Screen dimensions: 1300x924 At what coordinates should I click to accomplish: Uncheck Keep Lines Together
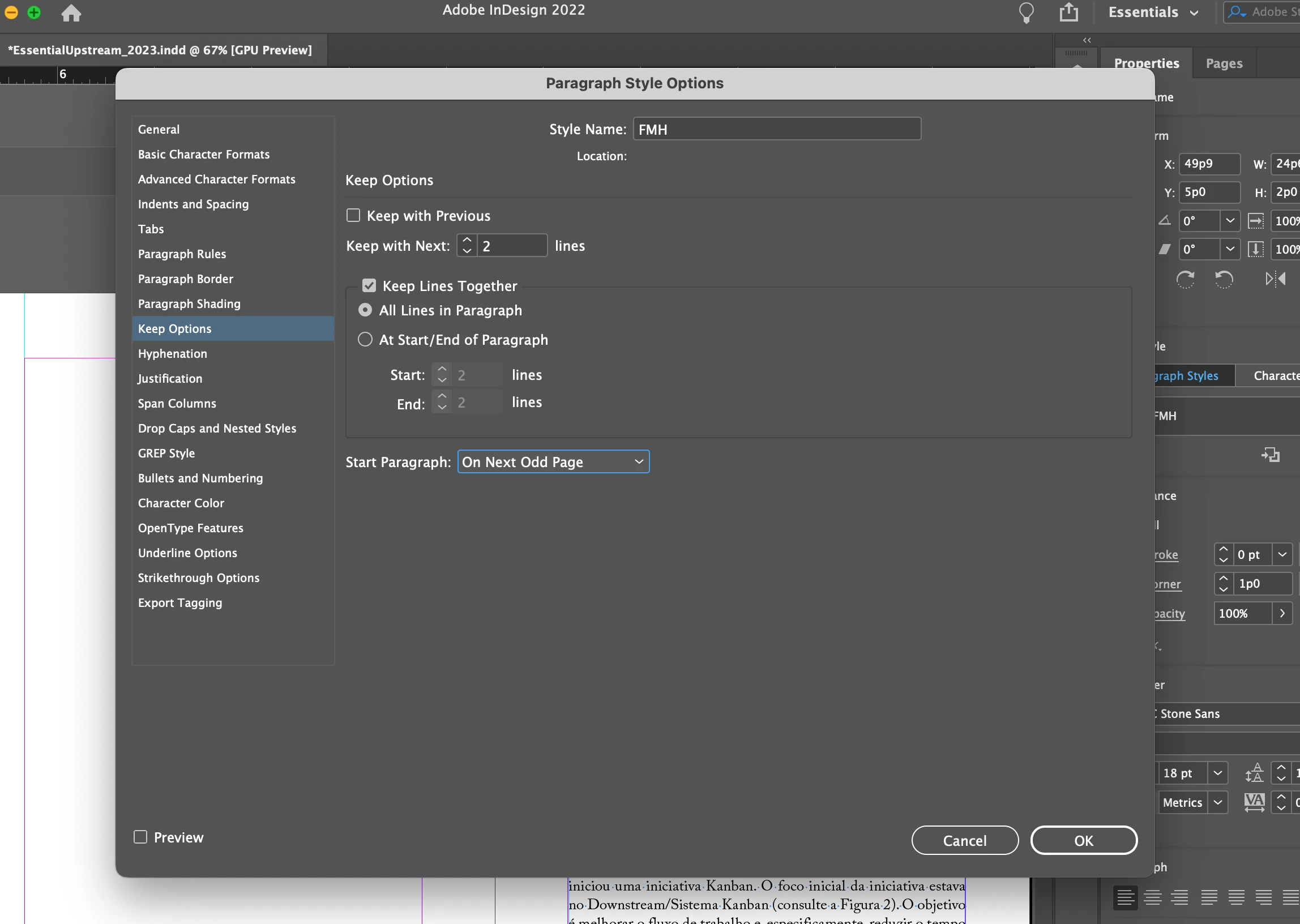coord(369,285)
